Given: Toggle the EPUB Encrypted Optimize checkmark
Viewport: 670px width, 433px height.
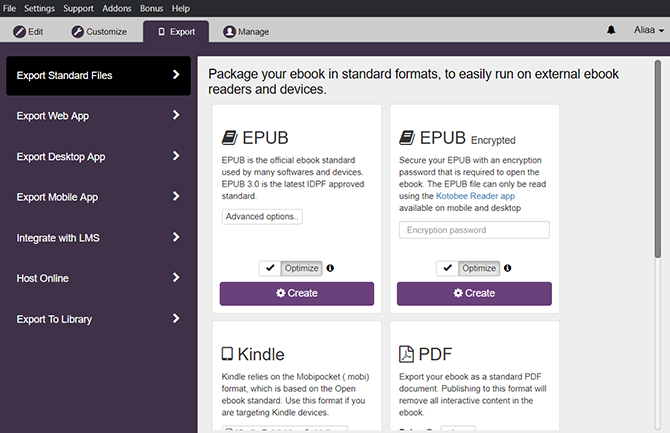Looking at the screenshot, I should [x=448, y=268].
